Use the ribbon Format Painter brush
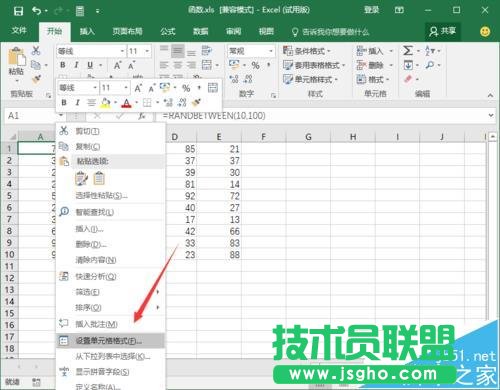Screen dimensions: 500x390 36,79
